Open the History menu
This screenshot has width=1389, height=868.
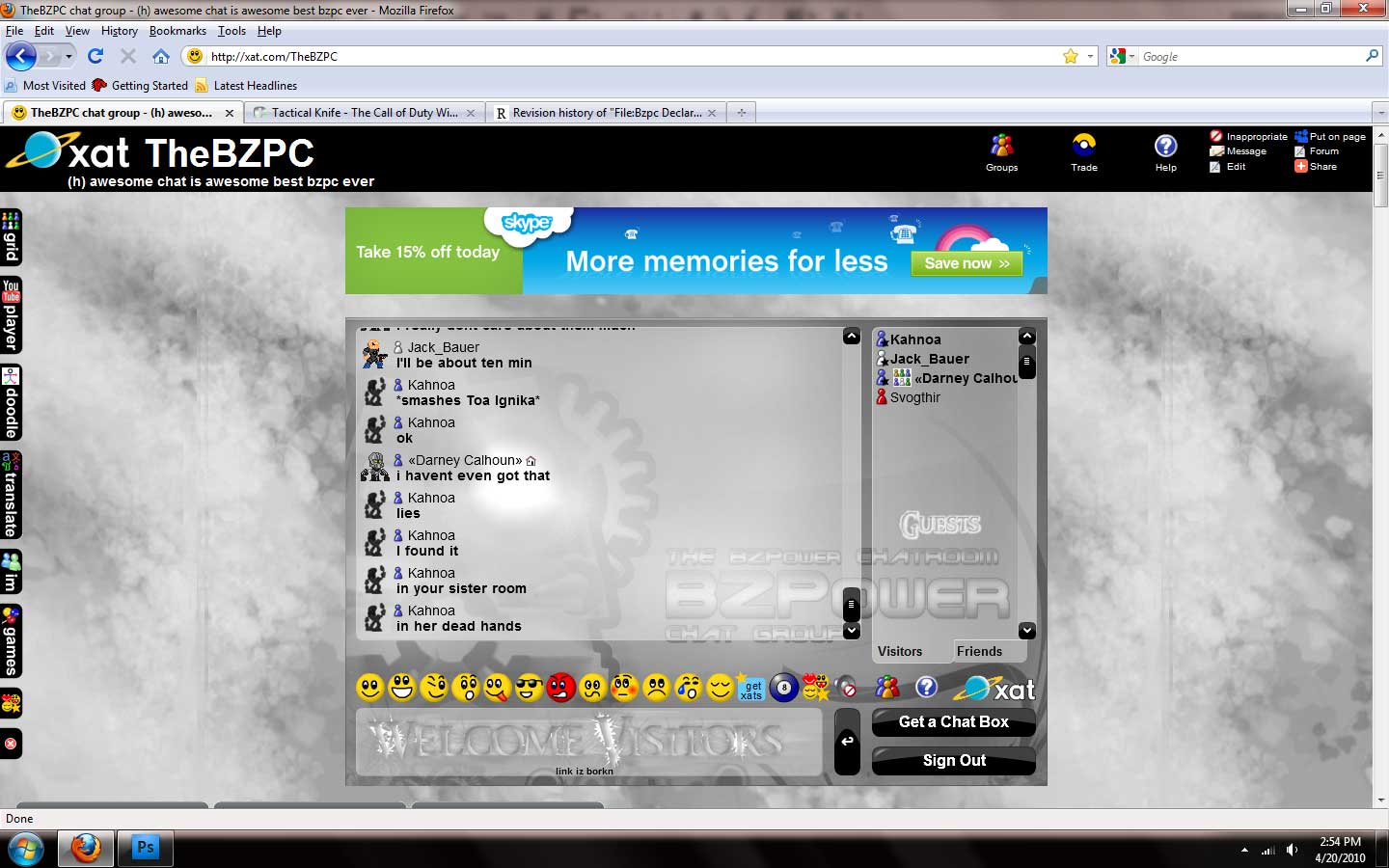(120, 31)
